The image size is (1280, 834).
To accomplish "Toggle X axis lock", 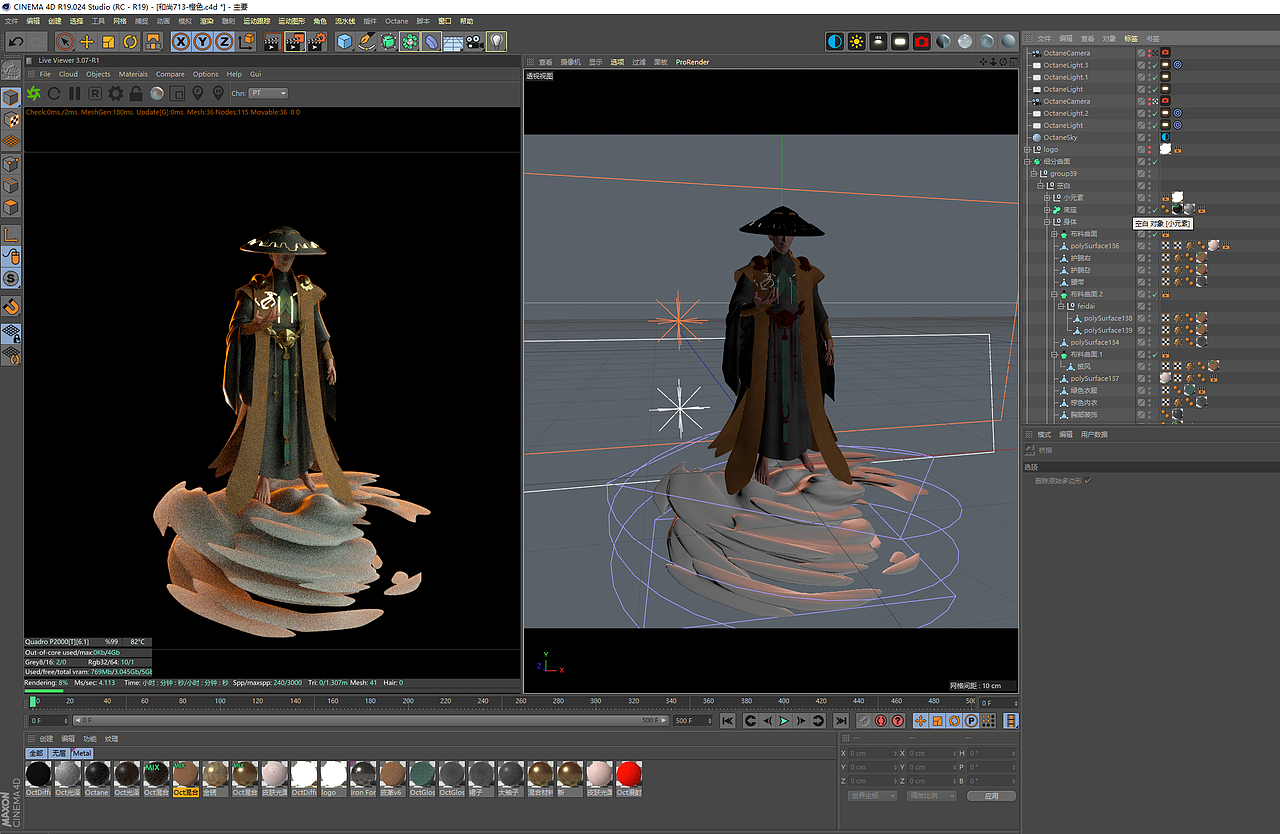I will click(x=181, y=41).
